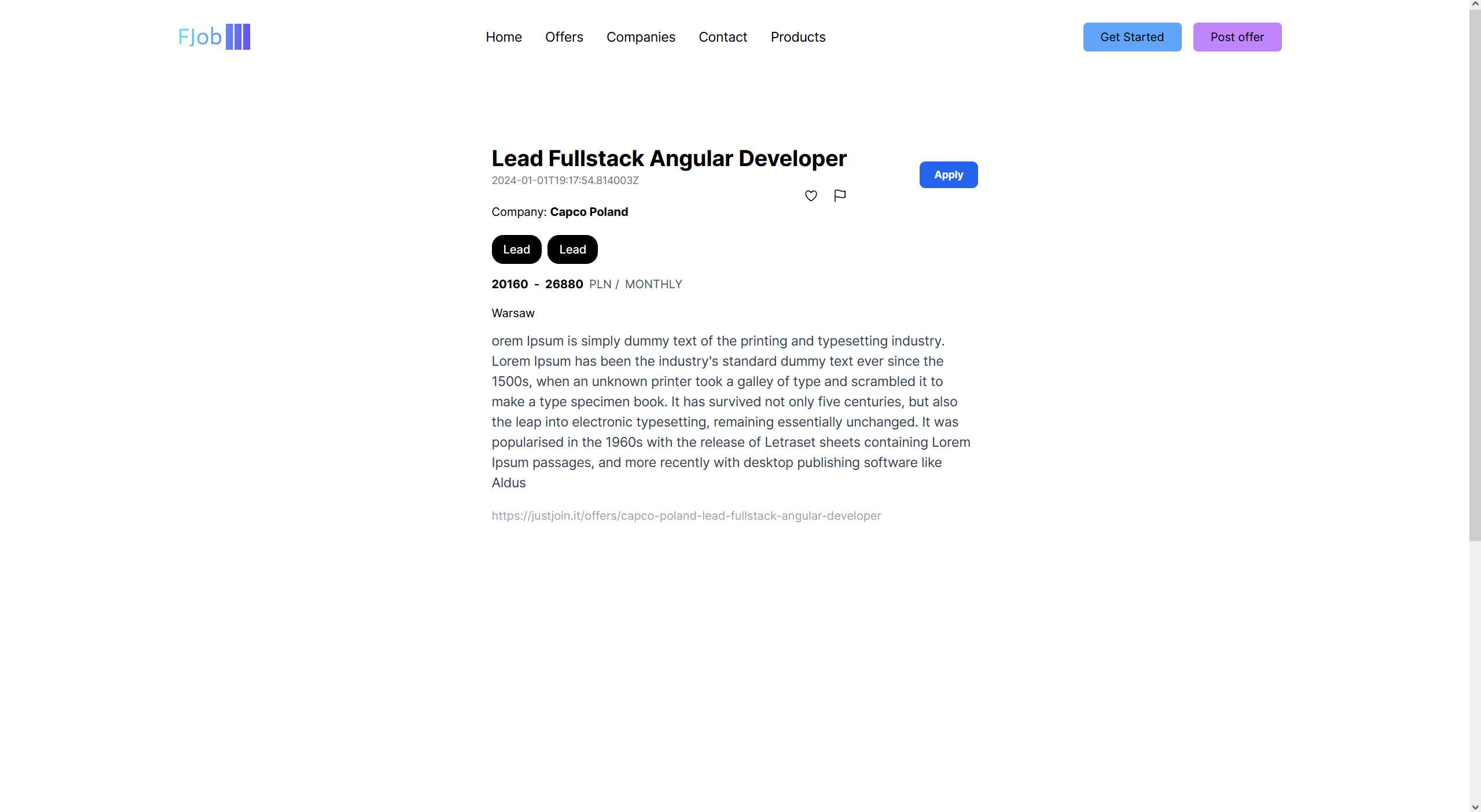This screenshot has height=812, width=1481.
Task: Click the Get Started button icon
Action: [x=1131, y=37]
